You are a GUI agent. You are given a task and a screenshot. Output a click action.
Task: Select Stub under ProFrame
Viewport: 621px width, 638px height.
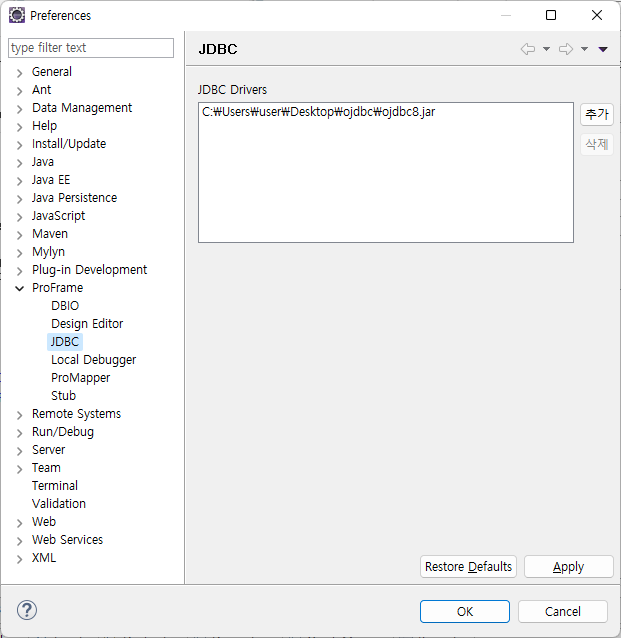[x=63, y=395]
